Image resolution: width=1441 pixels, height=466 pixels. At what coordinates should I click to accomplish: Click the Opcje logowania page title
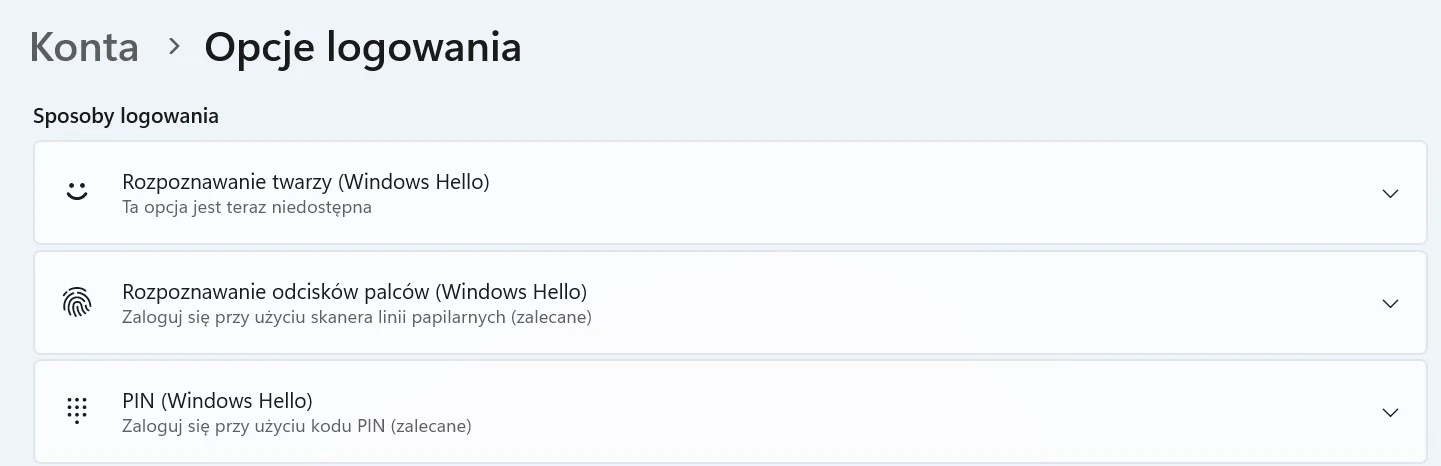coord(363,47)
